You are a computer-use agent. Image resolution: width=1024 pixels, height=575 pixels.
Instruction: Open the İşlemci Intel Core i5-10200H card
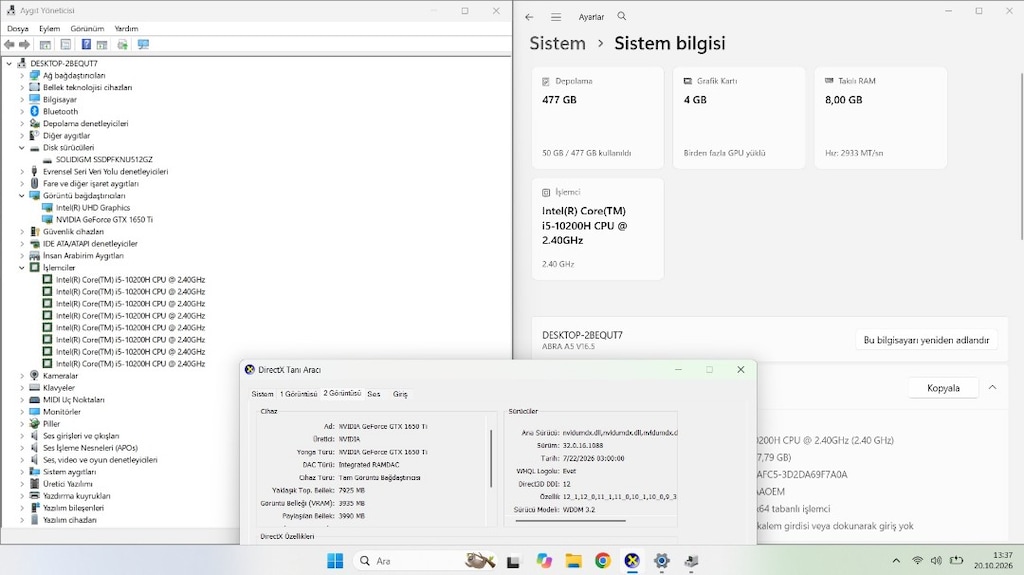pyautogui.click(x=598, y=229)
